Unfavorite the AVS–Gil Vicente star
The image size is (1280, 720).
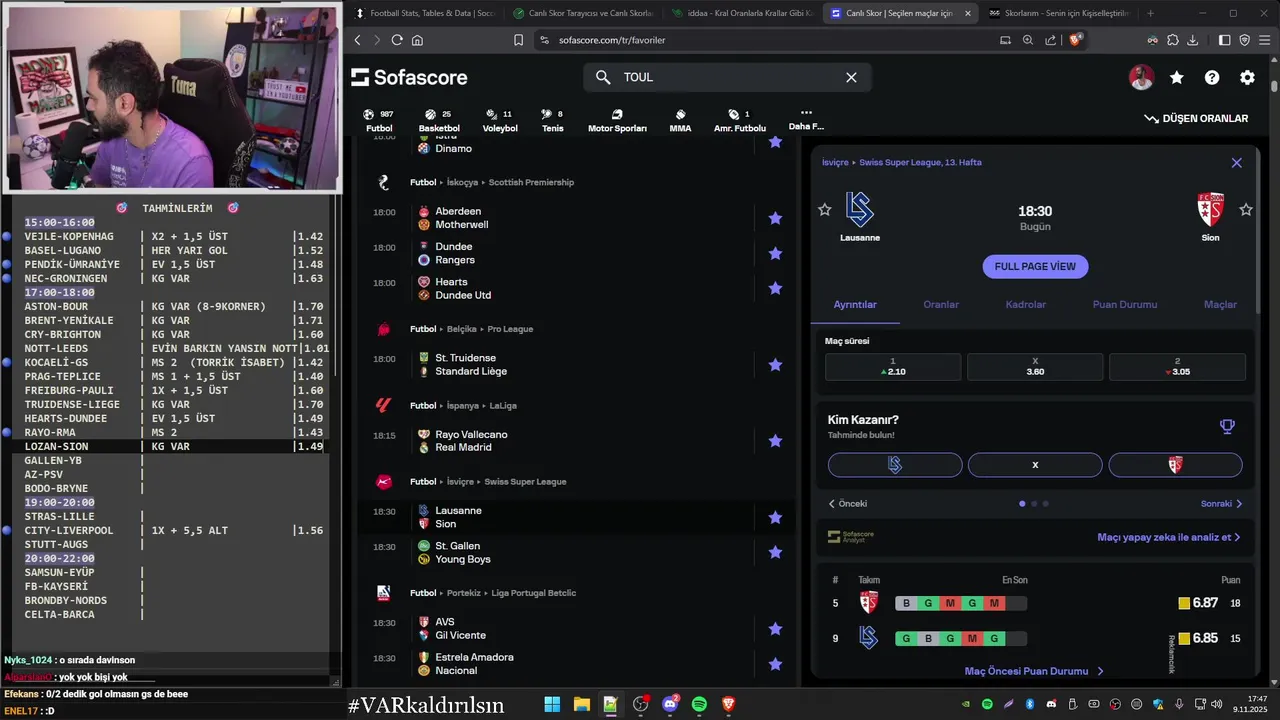point(775,628)
